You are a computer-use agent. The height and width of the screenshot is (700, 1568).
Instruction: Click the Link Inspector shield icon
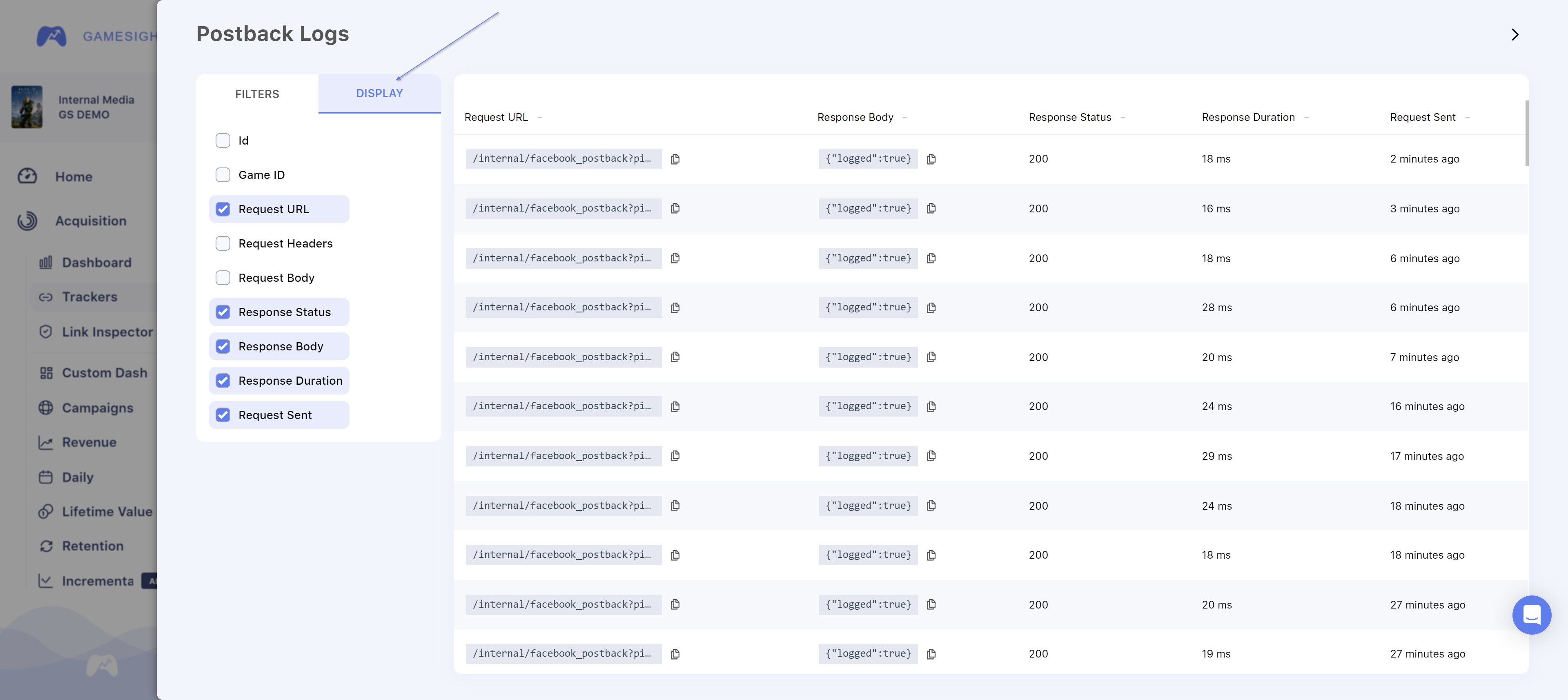46,332
